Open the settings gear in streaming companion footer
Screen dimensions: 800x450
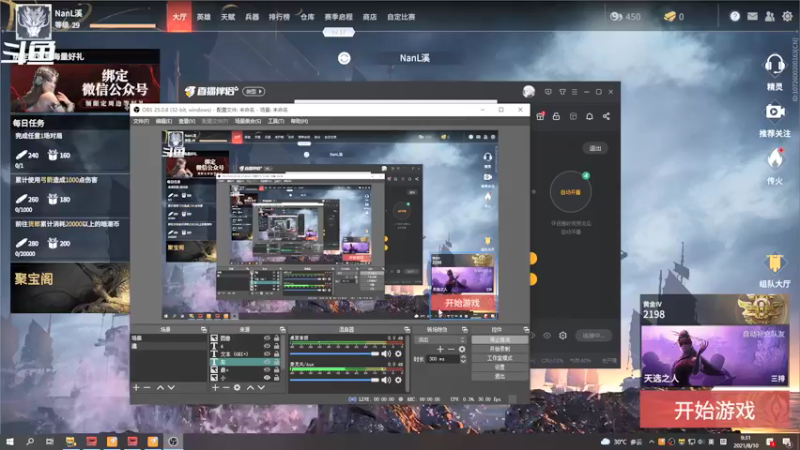563,336
